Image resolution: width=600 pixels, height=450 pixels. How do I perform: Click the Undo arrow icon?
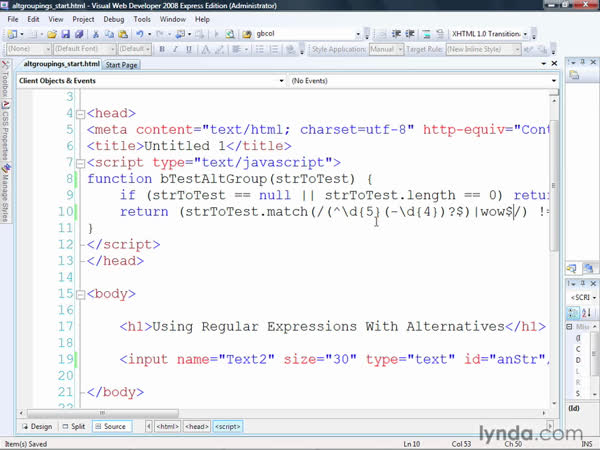tap(138, 34)
